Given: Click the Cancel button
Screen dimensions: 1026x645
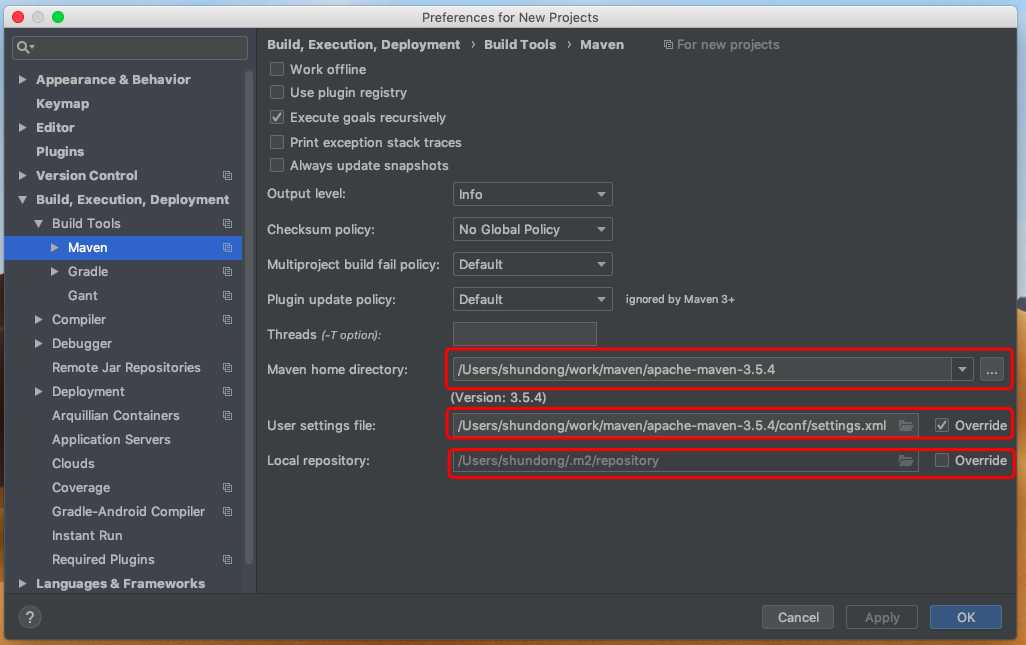Looking at the screenshot, I should coord(798,617).
